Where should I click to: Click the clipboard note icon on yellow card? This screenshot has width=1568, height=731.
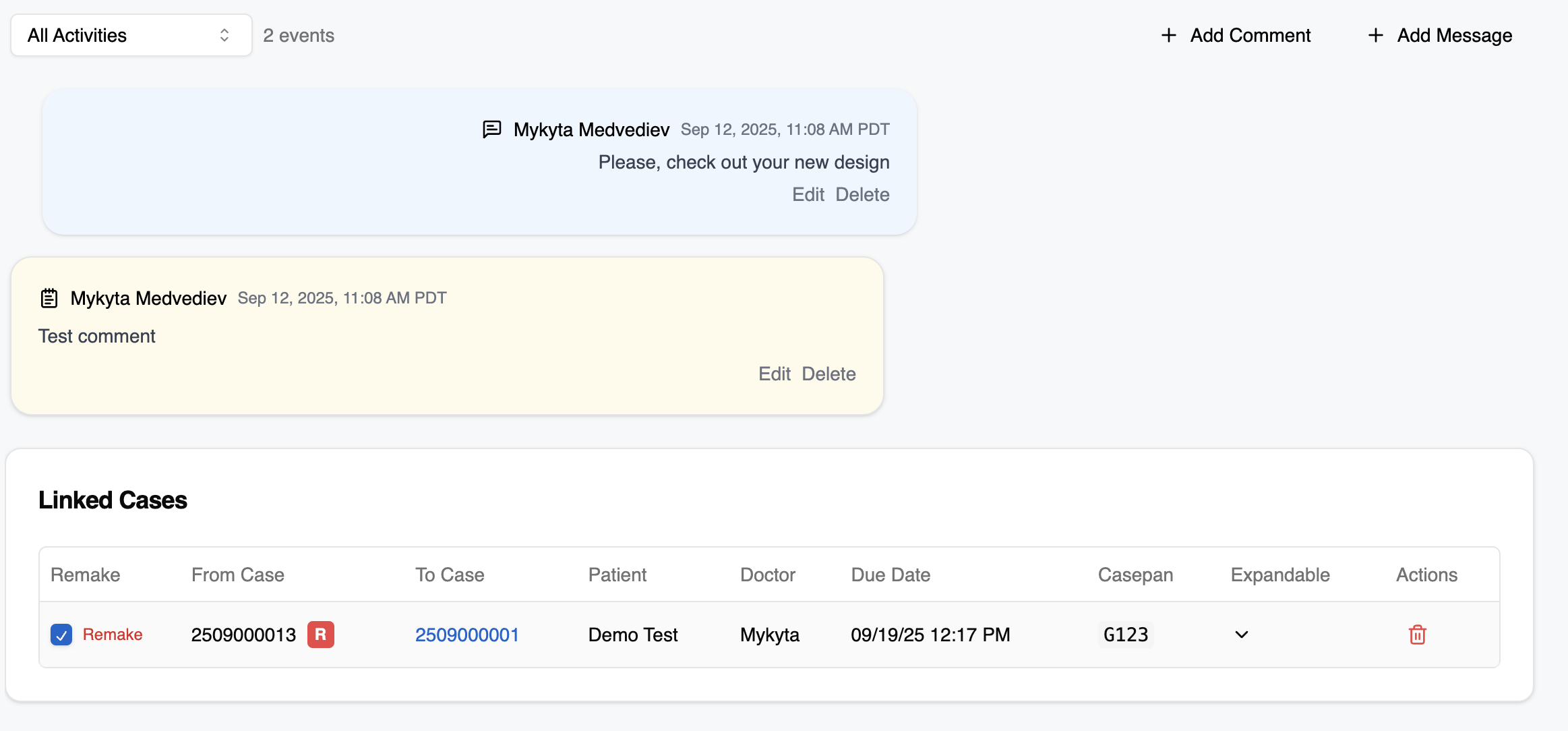click(x=49, y=298)
